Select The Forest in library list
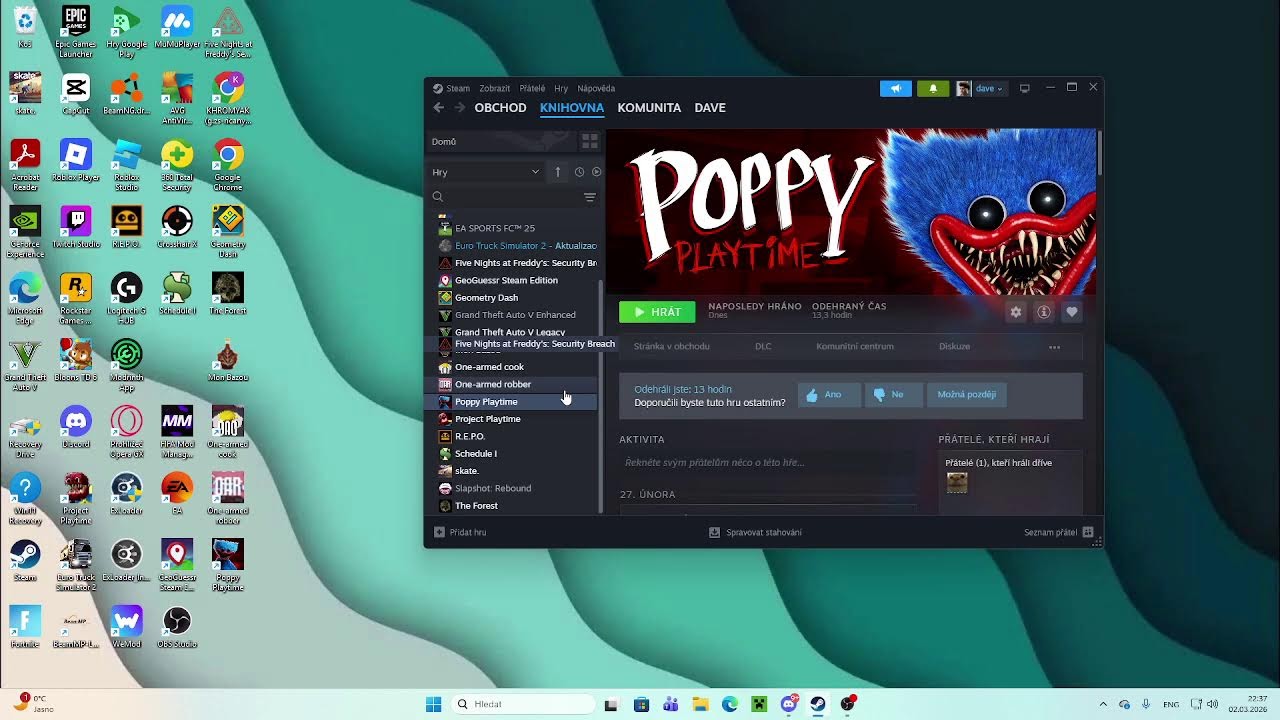 (x=517, y=506)
